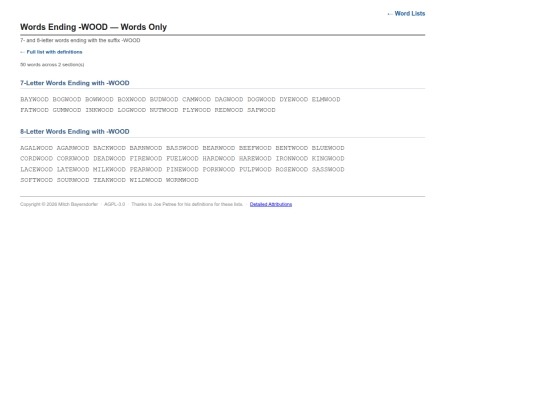Screen dimensions: 540x405
Task: Select the word INKWOOD
Action: (99, 110)
